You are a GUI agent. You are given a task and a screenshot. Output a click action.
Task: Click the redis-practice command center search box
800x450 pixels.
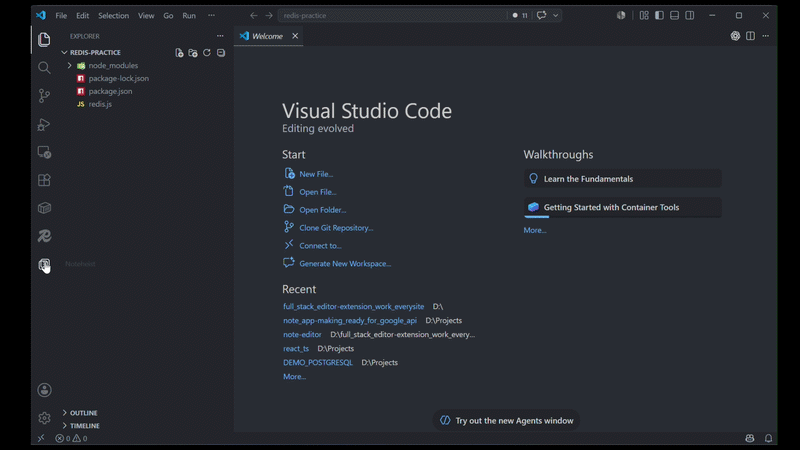point(392,15)
